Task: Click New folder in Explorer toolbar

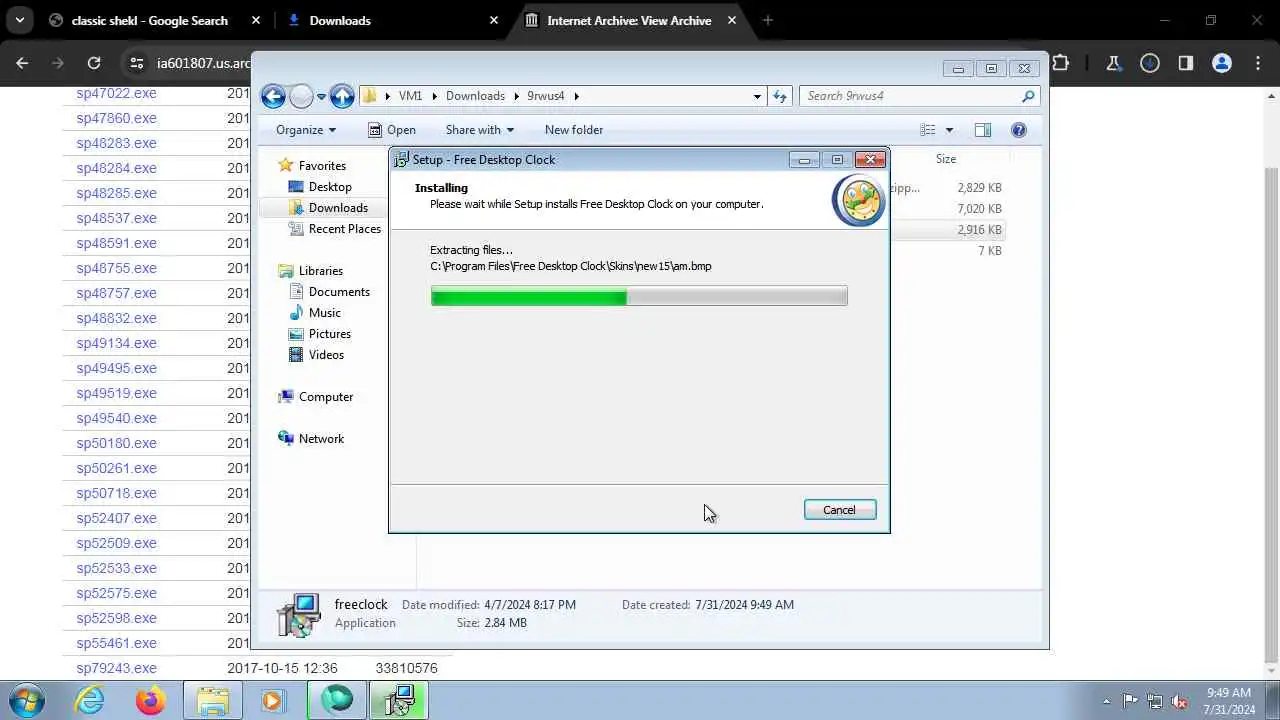Action: [574, 130]
